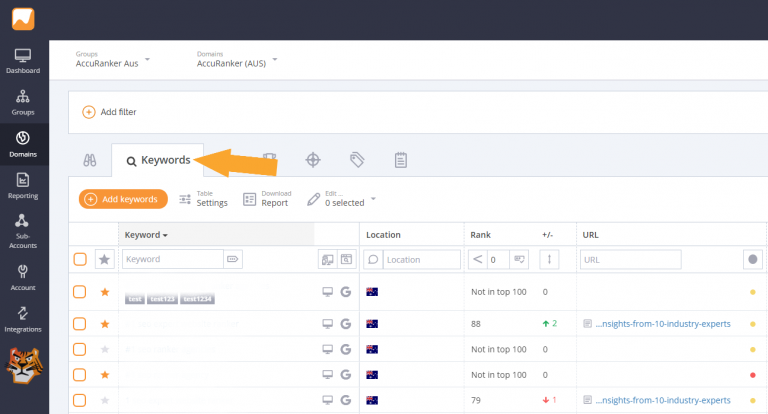Viewport: 768px width, 414px height.
Task: Select the Keywords tab
Action: pos(158,160)
